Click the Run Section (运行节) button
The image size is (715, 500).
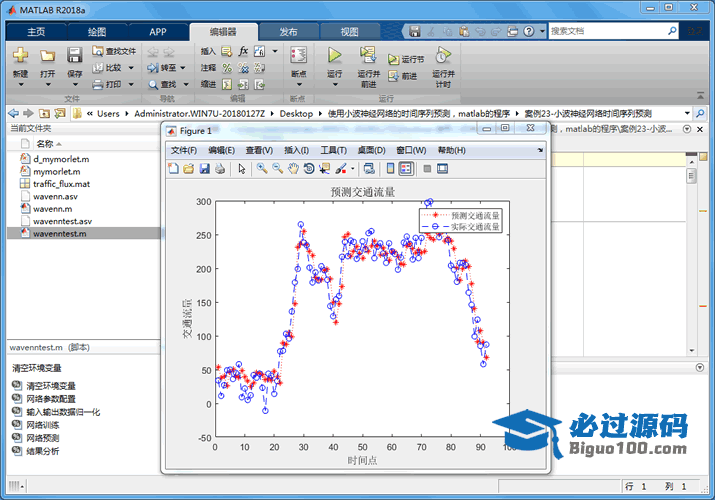click(406, 59)
